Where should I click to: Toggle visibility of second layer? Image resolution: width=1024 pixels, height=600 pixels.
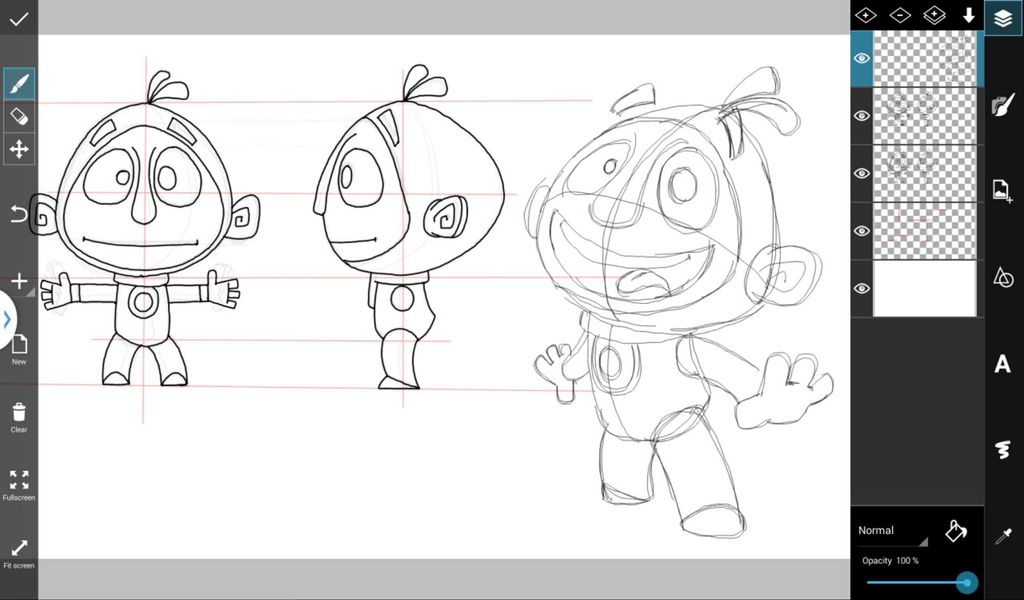click(862, 116)
